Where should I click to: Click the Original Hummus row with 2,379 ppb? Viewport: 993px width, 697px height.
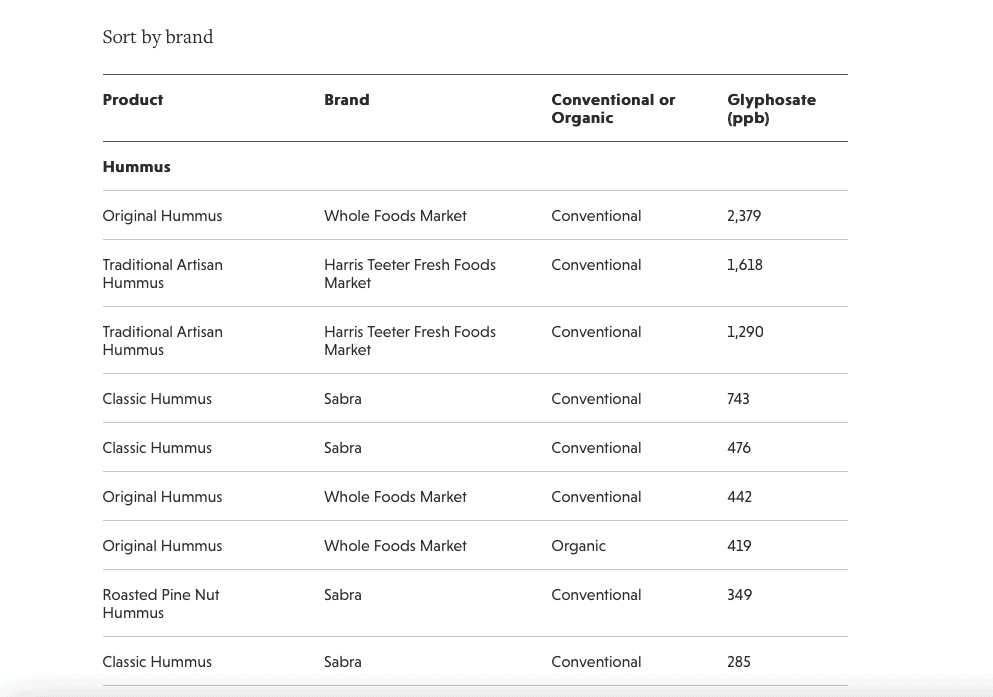coord(475,215)
